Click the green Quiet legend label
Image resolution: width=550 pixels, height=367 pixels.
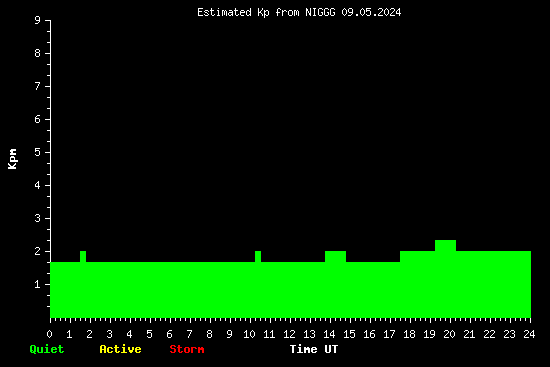tap(47, 349)
